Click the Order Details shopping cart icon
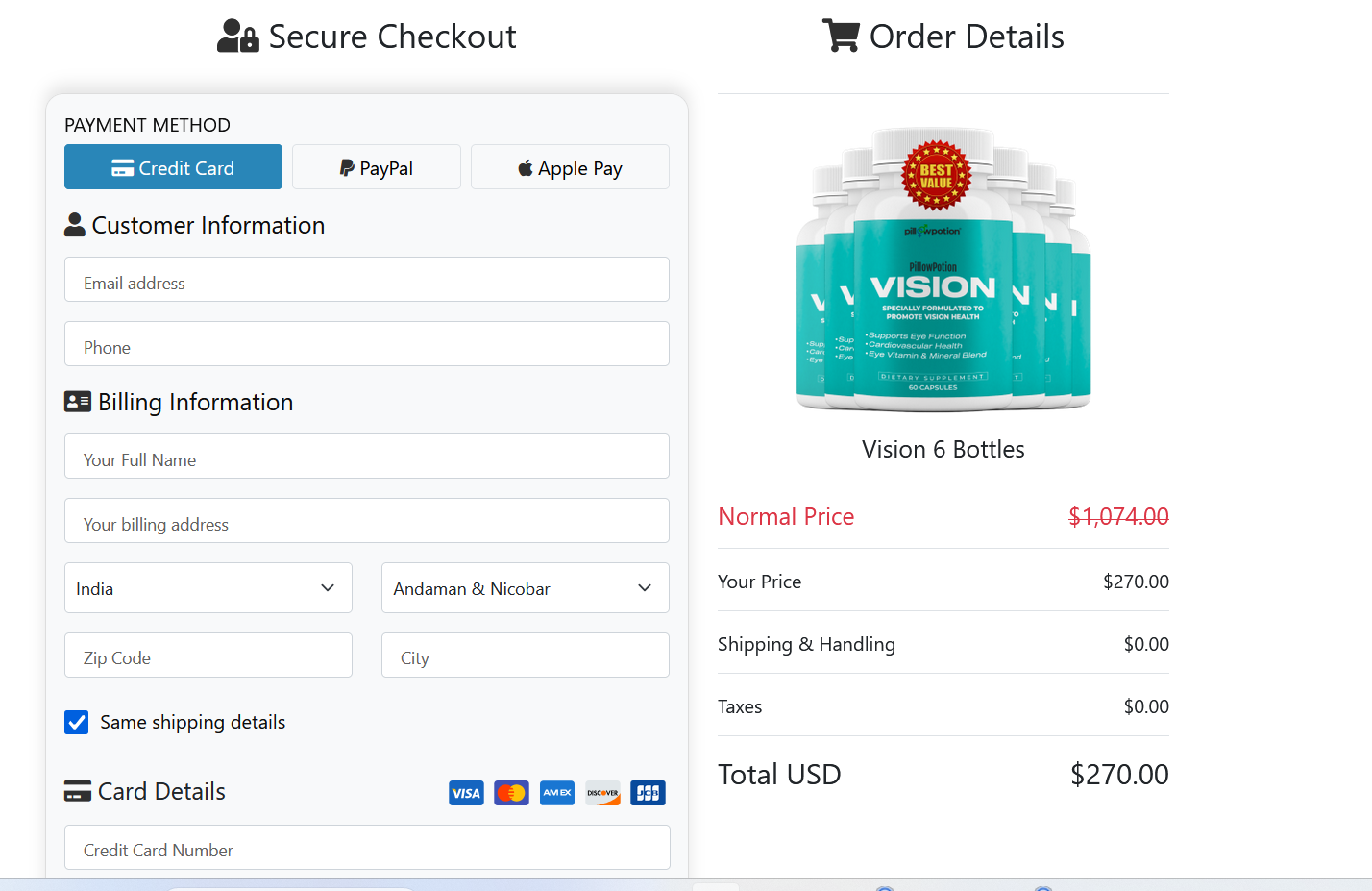1372x891 pixels. click(x=840, y=35)
